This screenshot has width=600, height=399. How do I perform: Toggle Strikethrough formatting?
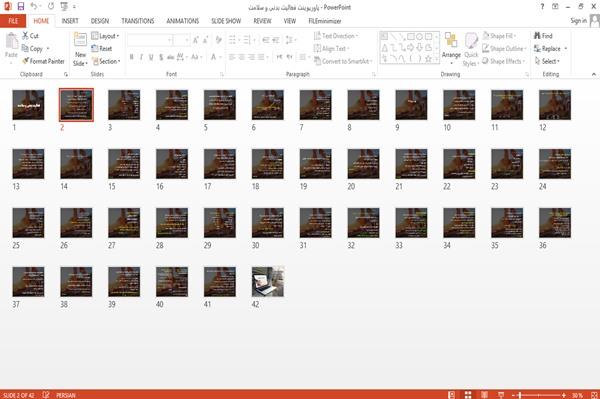pos(171,57)
